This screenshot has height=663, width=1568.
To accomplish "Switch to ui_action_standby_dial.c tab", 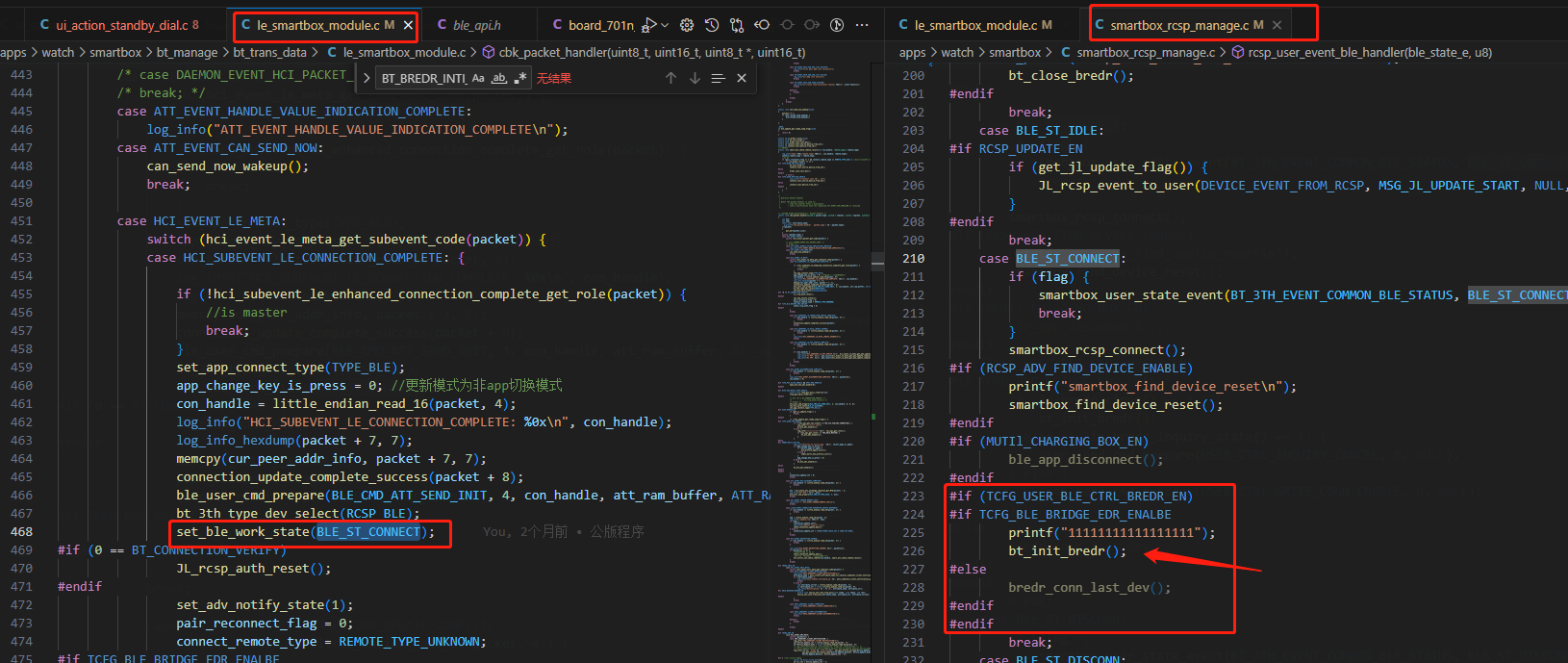I will 119,25.
